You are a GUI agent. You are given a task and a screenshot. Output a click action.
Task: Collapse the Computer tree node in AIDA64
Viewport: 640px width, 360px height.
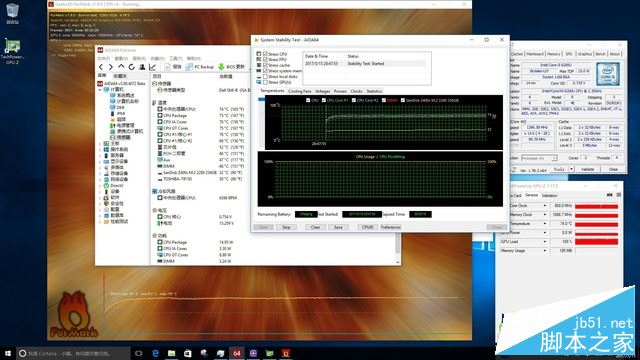tap(100, 89)
